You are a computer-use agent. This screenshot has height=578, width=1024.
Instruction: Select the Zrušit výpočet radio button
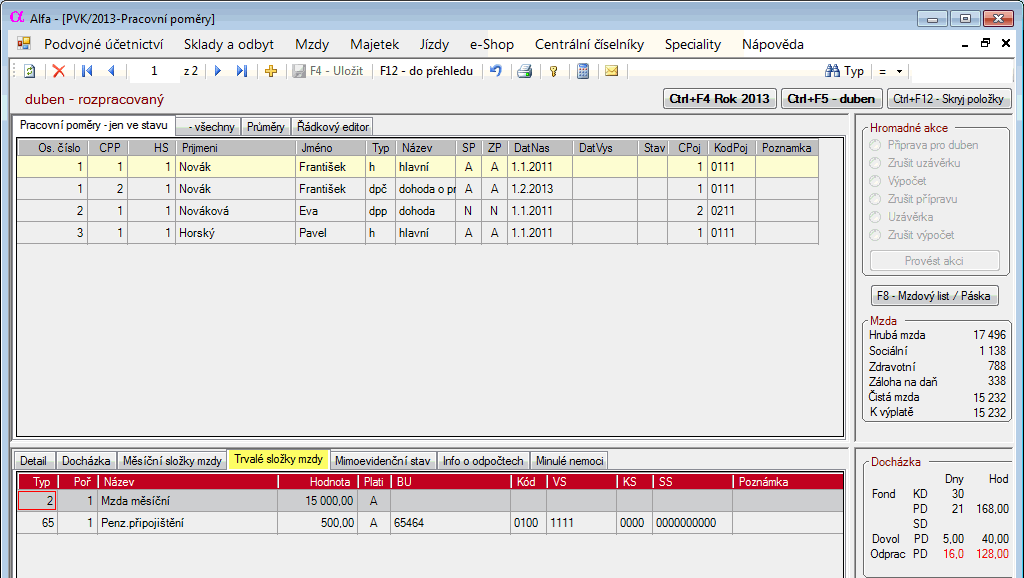point(875,234)
